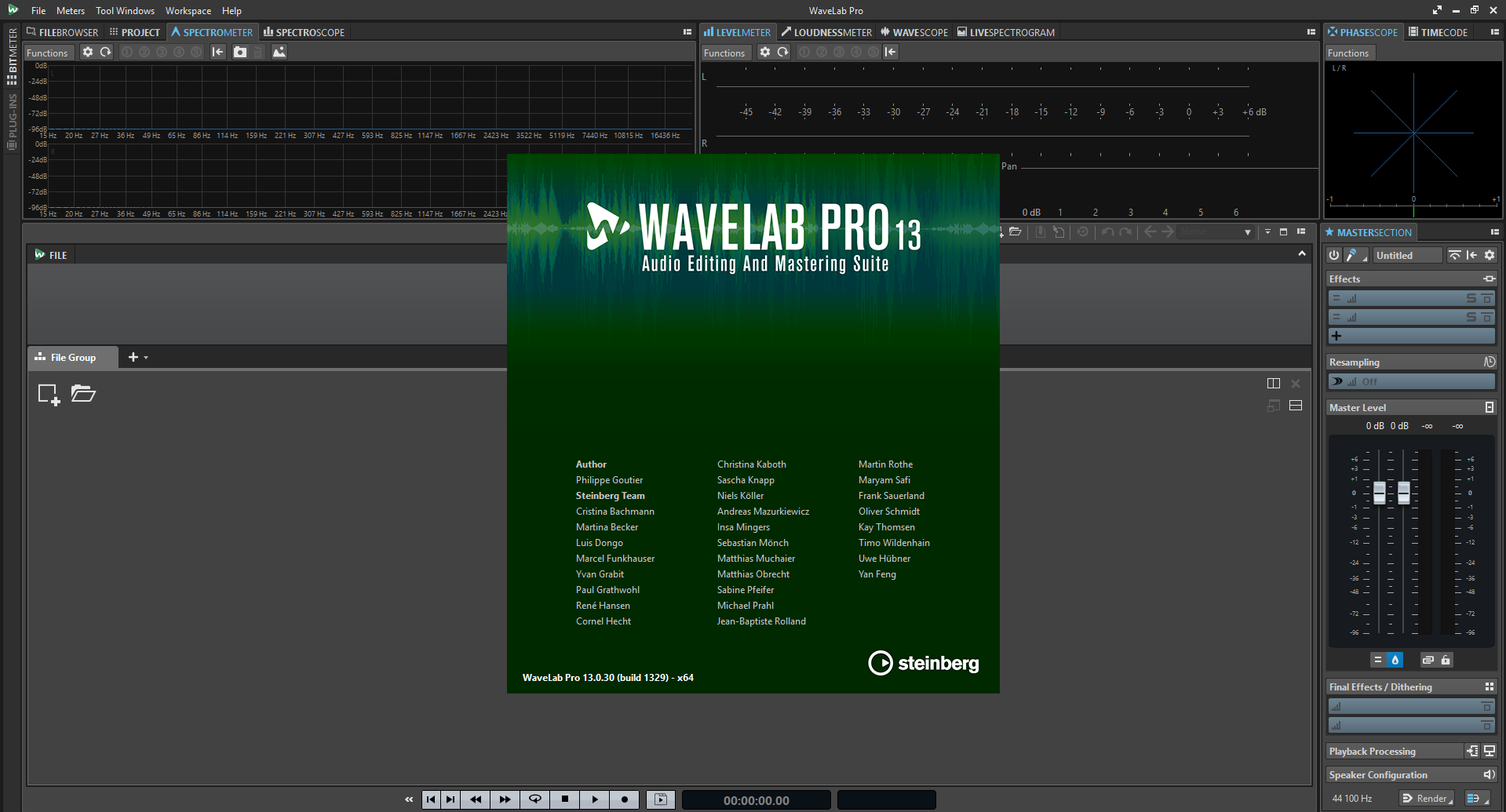Open the Meters menu

pyautogui.click(x=71, y=11)
